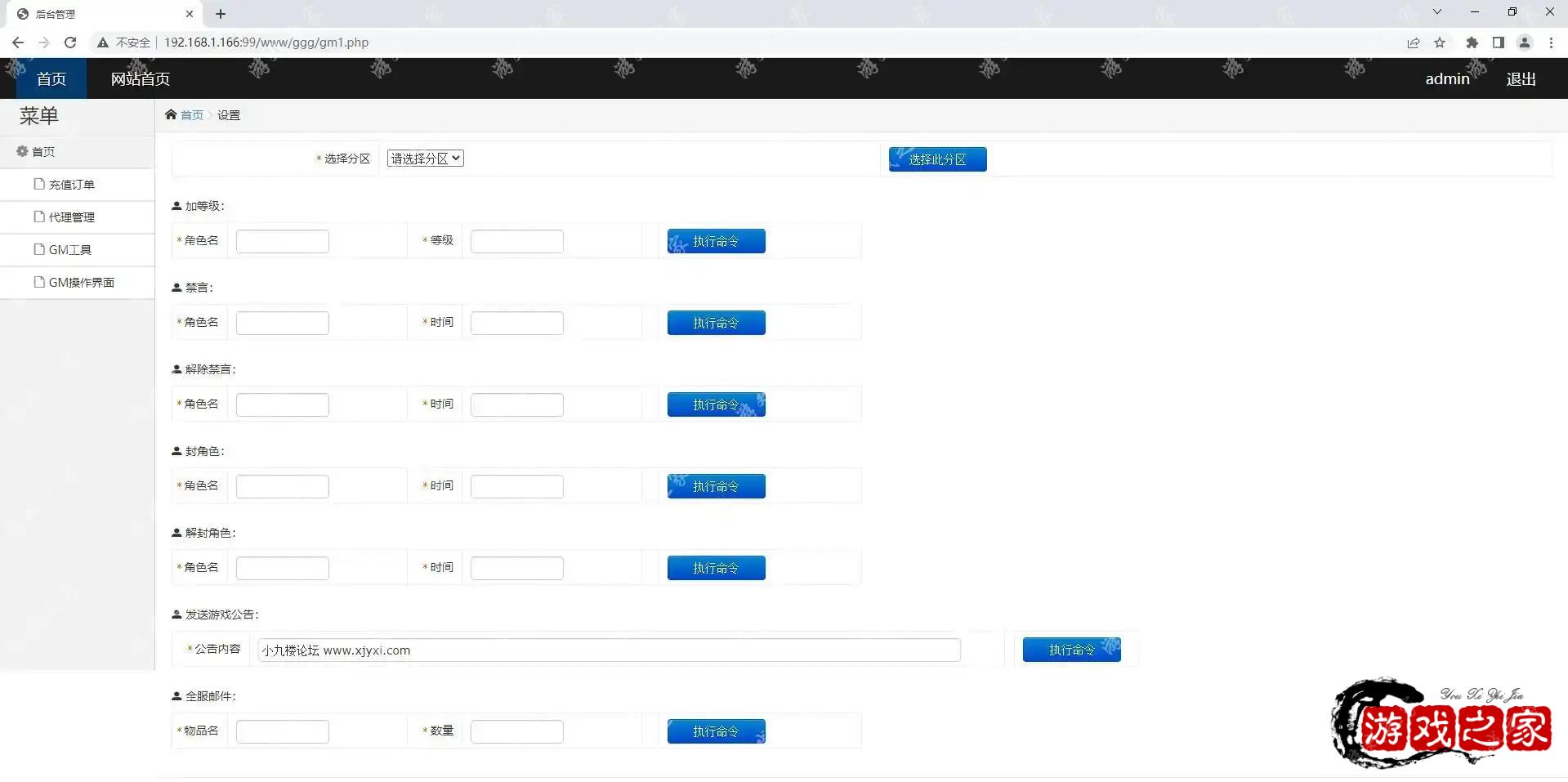Open the browser extensions puzzle icon
The width and height of the screenshot is (1568, 782).
point(1472,42)
